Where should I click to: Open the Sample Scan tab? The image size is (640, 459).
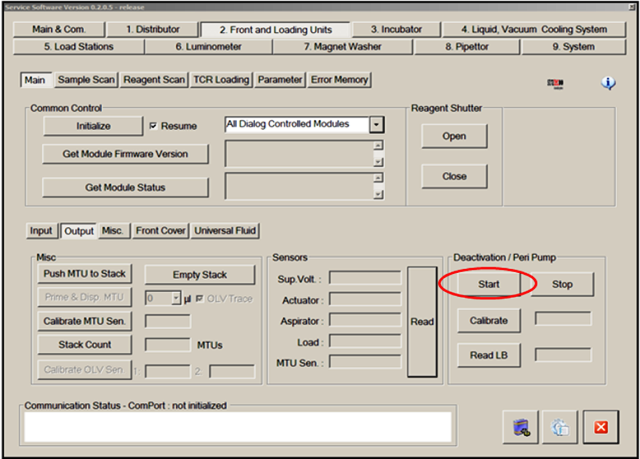84,79
